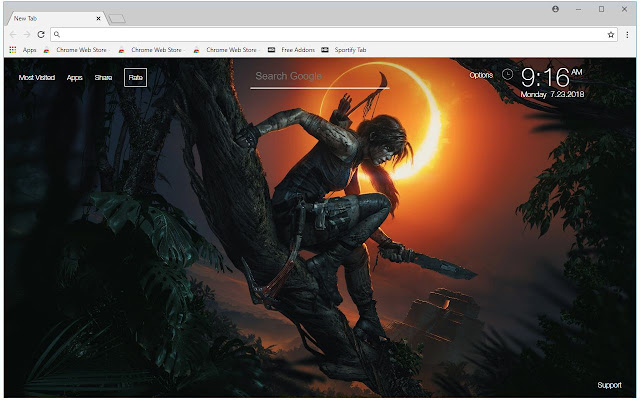
Task: Open the Most Visited menu
Action: pos(37,78)
